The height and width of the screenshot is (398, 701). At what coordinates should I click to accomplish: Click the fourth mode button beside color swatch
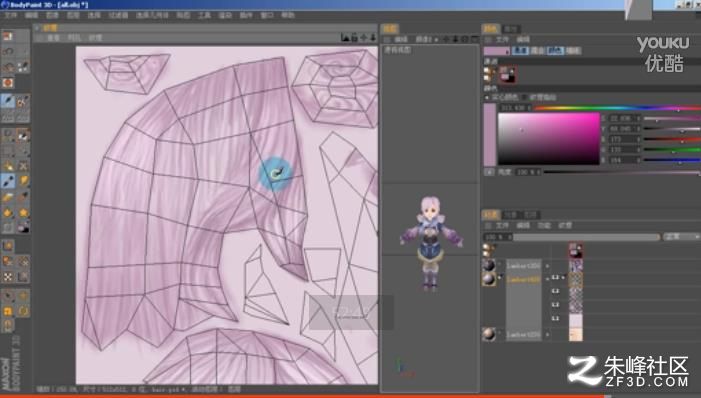[573, 51]
